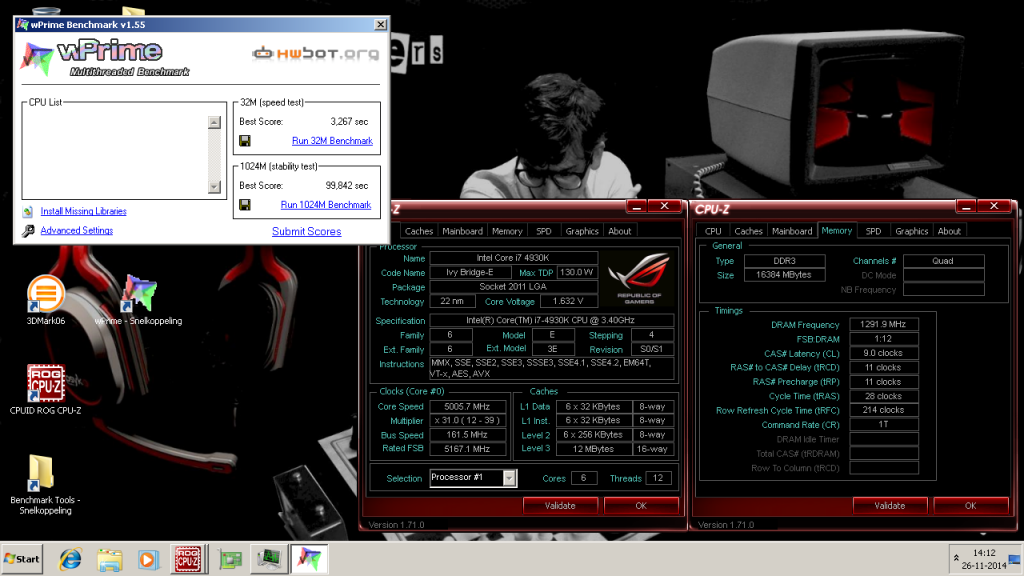1024x576 pixels.
Task: Click Validate in the left CPU-Z window
Action: 560,505
